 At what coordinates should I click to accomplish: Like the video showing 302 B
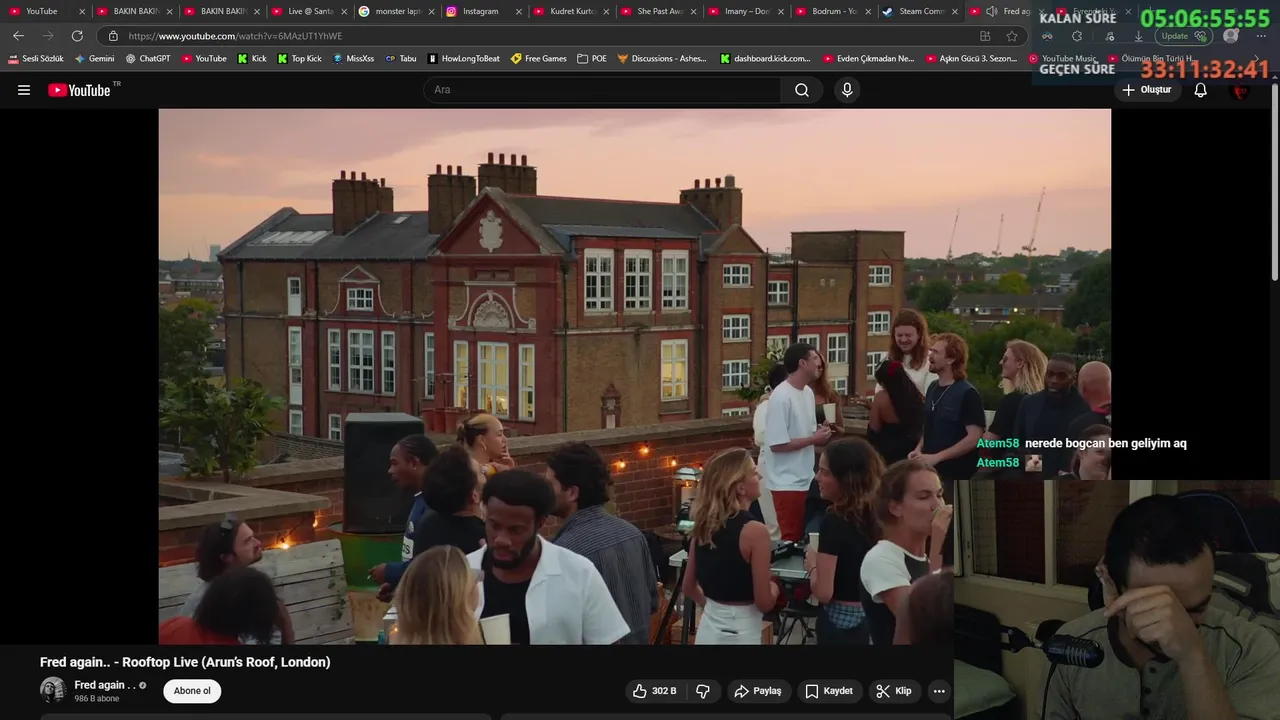pyautogui.click(x=654, y=691)
